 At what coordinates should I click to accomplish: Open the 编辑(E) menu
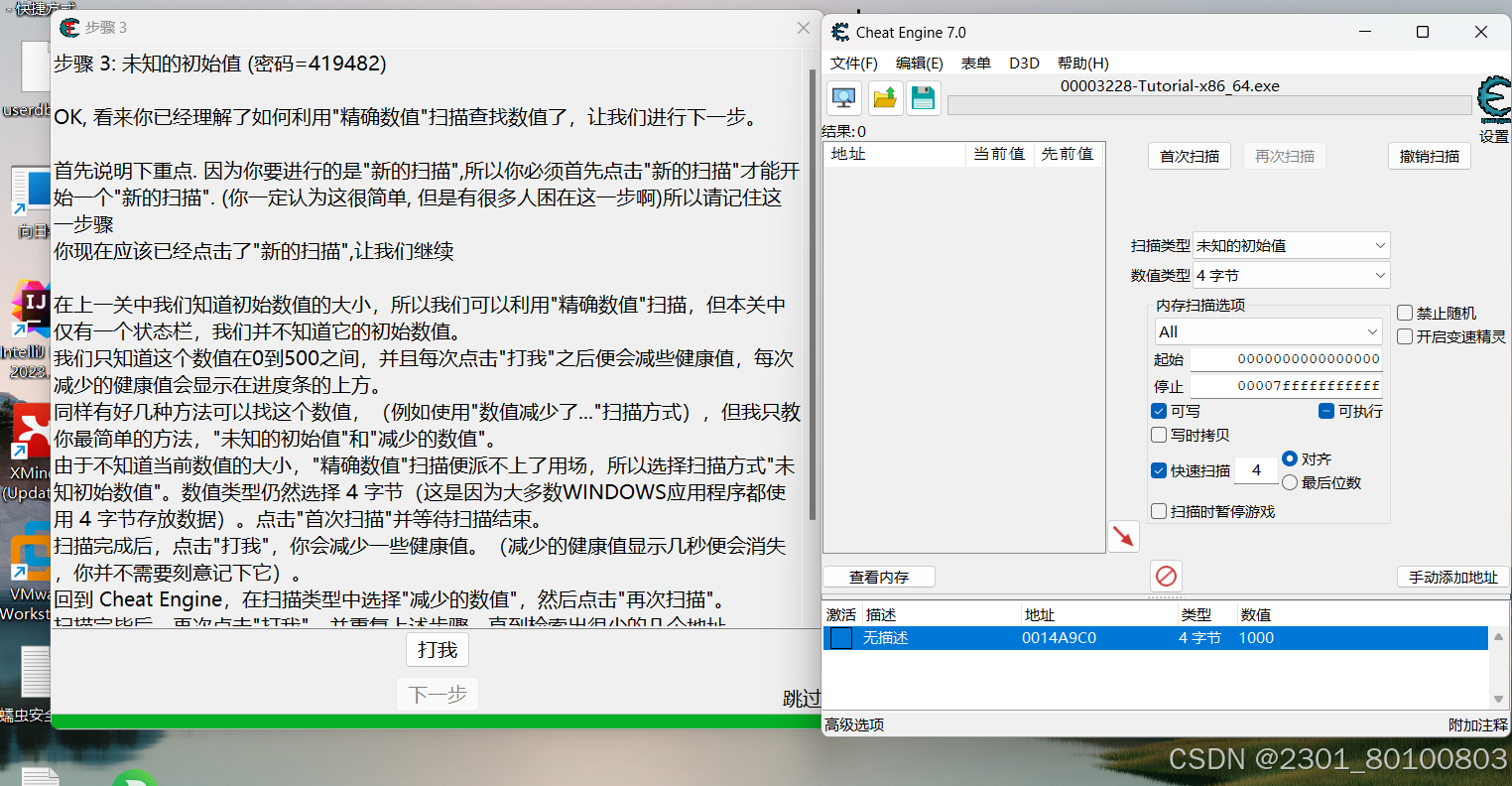[x=920, y=63]
